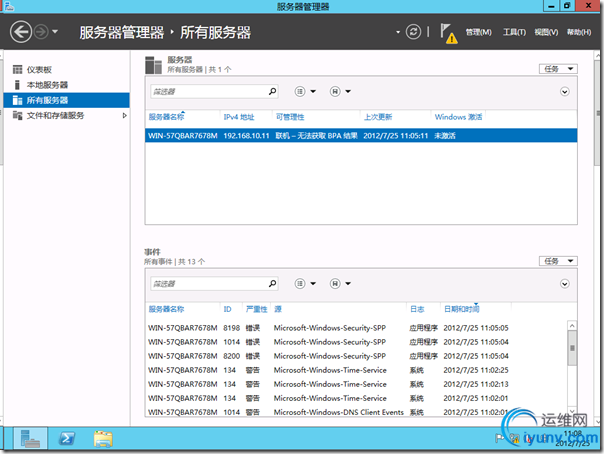Sort events by 日志 column

[x=417, y=309]
